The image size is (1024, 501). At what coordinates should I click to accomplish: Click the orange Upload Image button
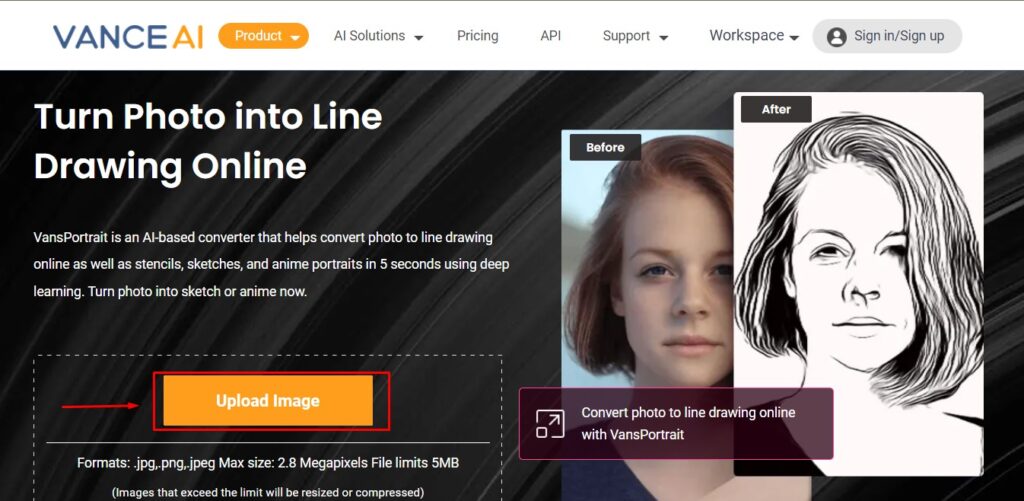[268, 400]
